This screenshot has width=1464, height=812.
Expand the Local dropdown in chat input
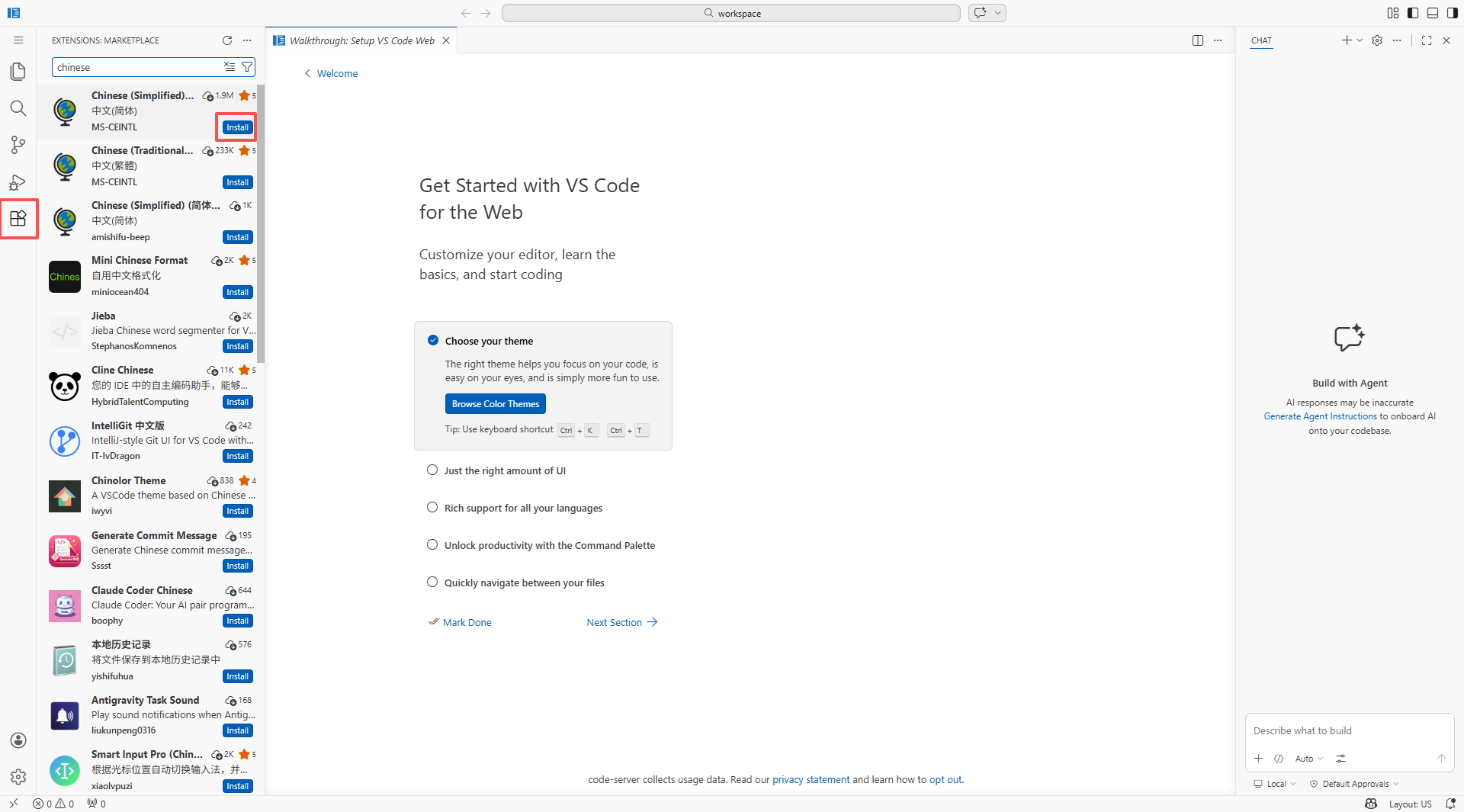point(1274,783)
